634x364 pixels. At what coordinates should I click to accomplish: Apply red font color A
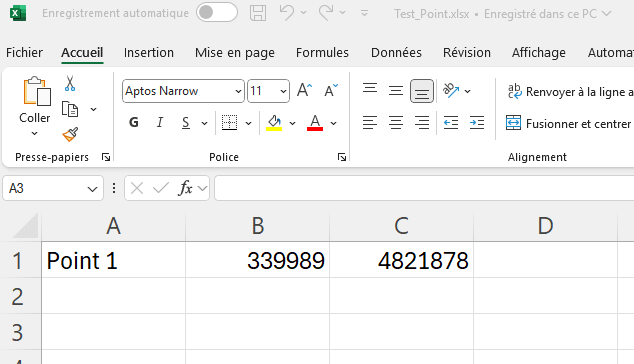[x=315, y=123]
